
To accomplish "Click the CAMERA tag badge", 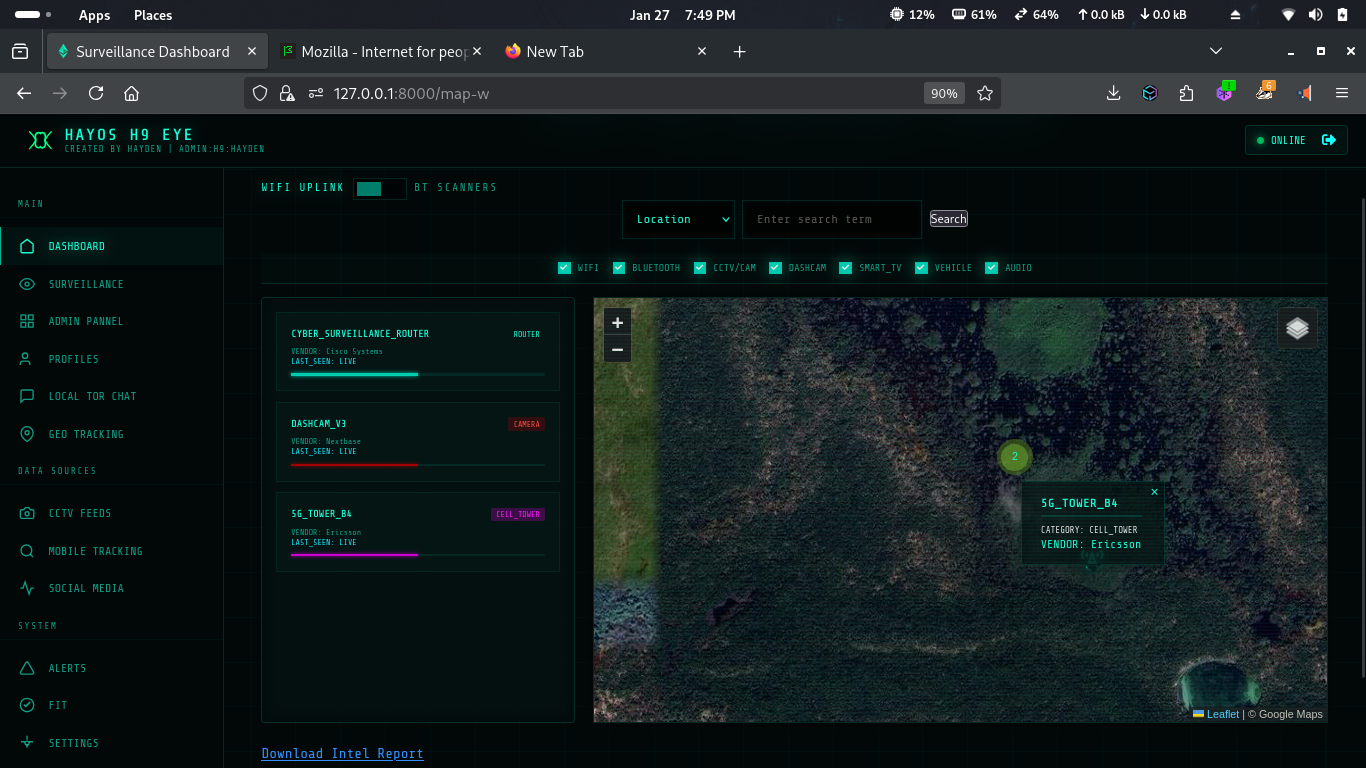I will coord(526,424).
